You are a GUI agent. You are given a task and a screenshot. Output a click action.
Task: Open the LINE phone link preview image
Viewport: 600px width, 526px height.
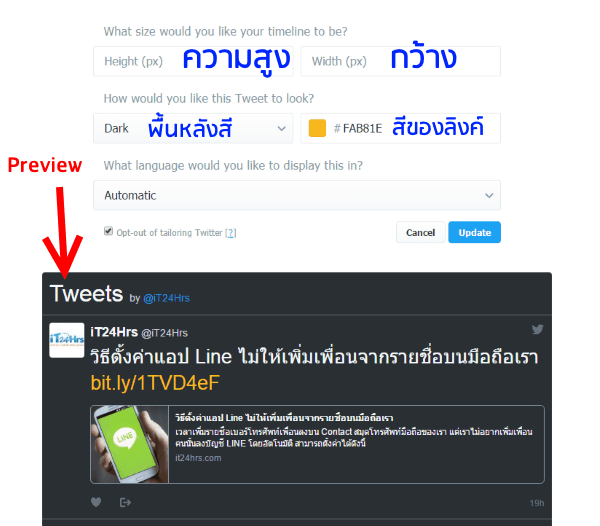130,444
